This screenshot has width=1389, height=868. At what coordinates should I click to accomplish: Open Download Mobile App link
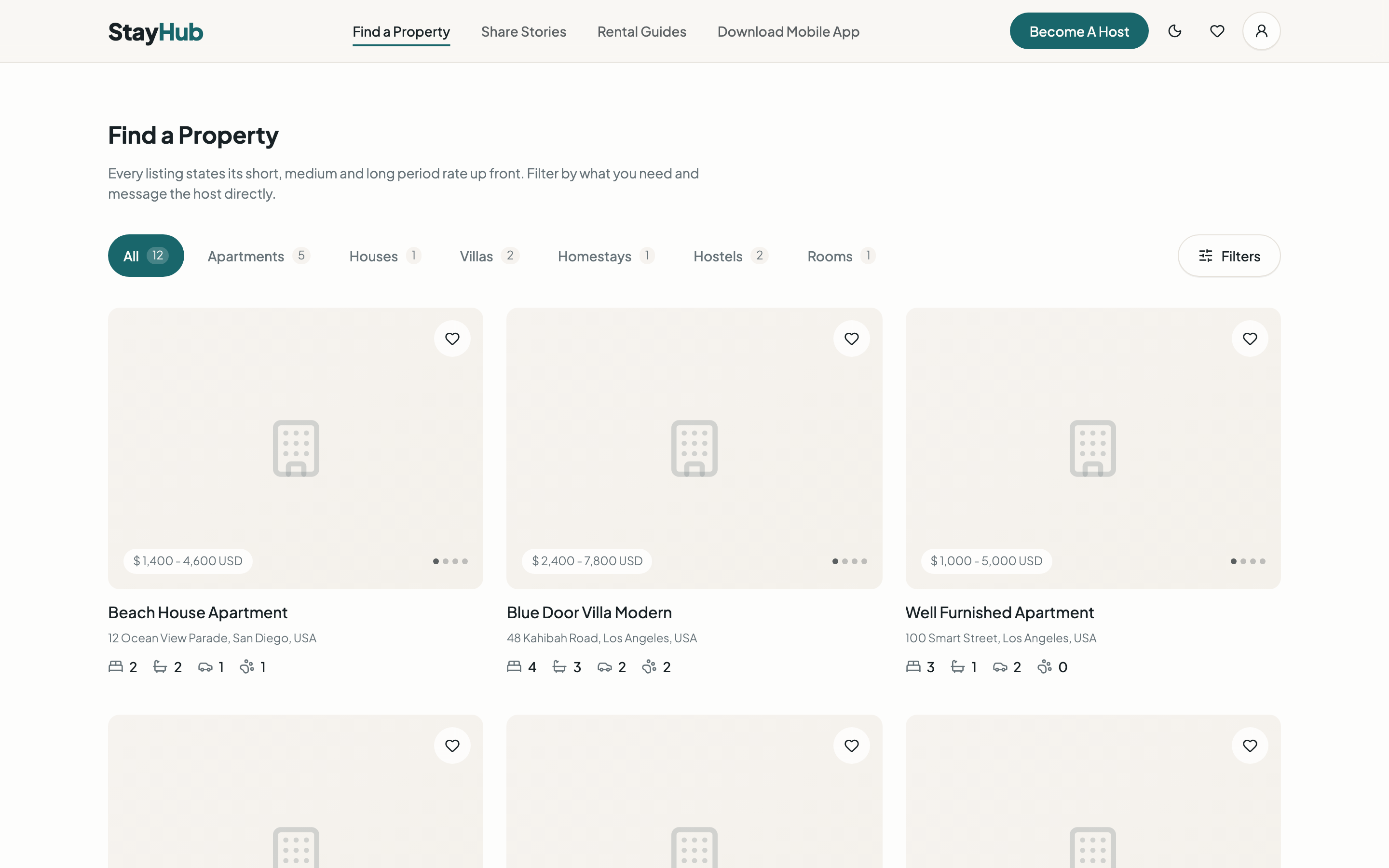788,31
